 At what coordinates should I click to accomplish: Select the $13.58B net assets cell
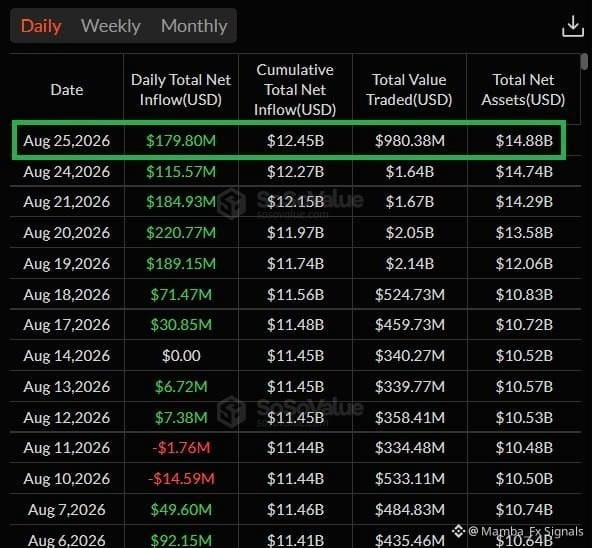point(524,233)
